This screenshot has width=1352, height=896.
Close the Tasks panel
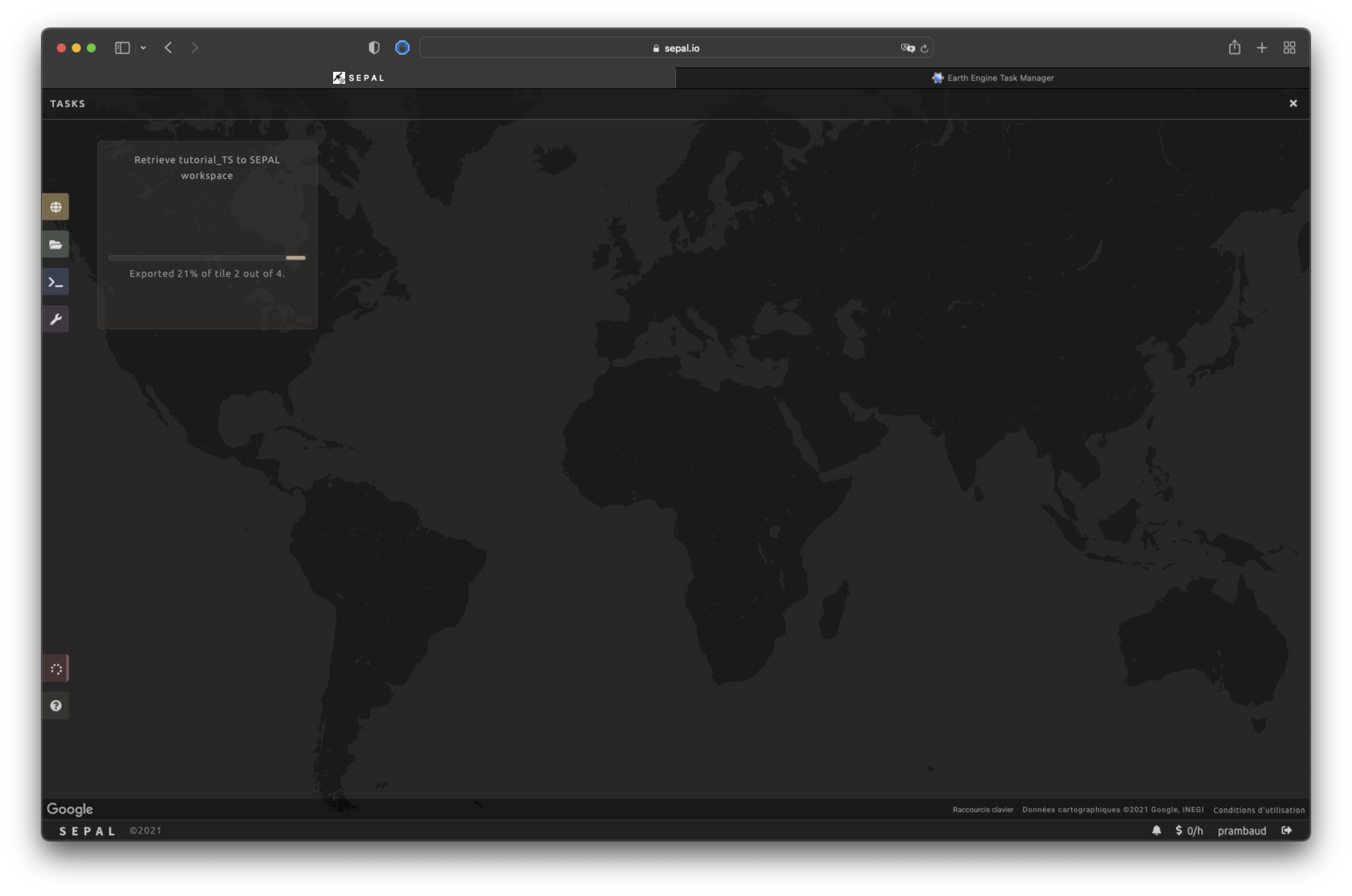1293,103
